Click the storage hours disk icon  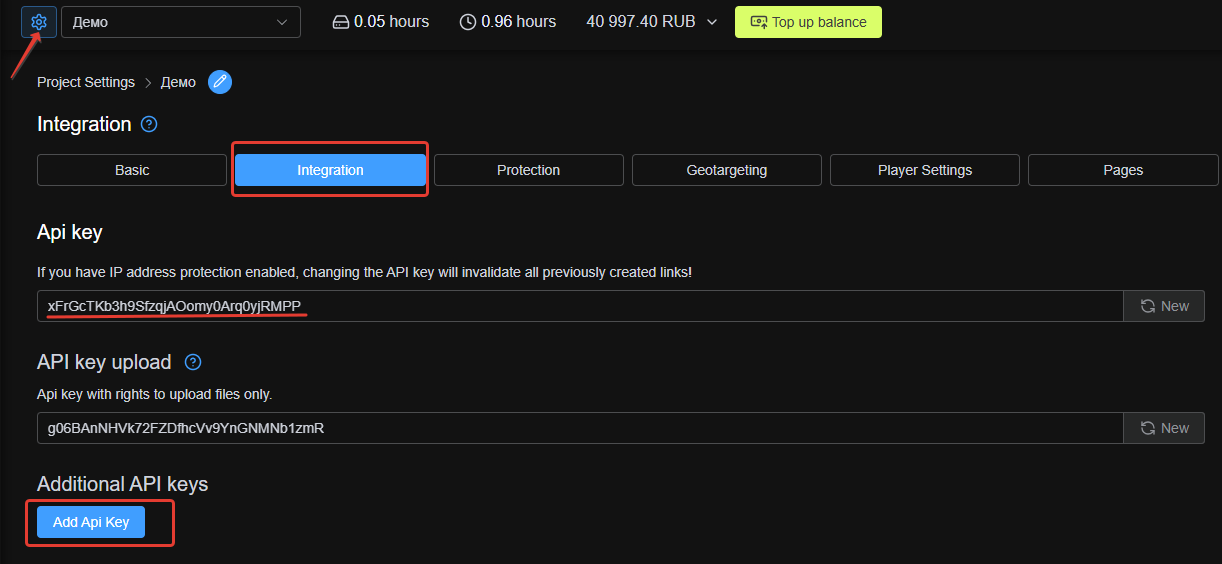[341, 22]
